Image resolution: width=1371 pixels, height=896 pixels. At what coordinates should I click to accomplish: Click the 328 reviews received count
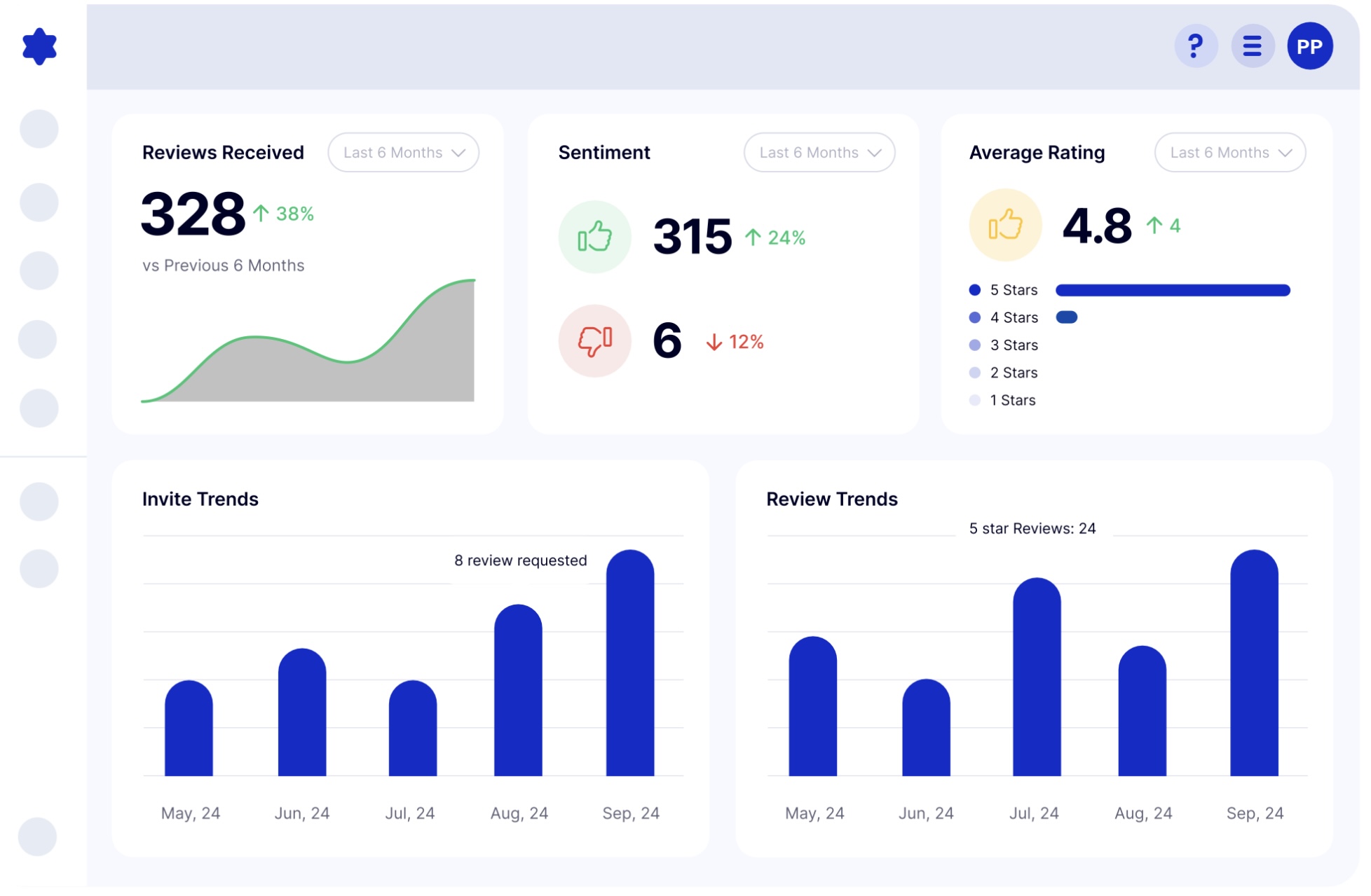pos(193,214)
